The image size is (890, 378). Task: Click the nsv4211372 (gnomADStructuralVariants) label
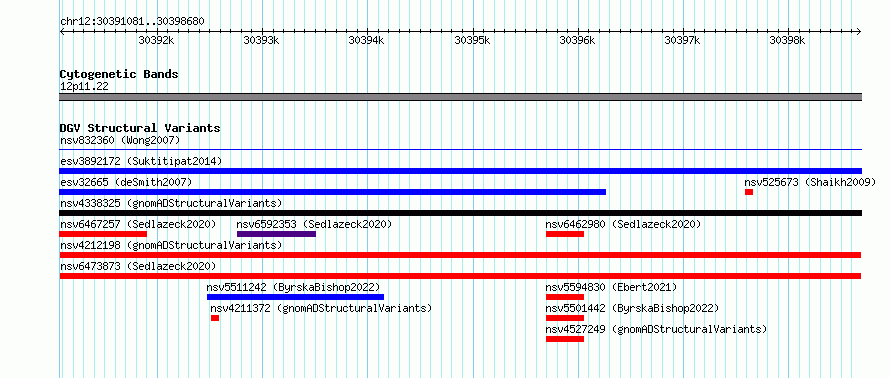tap(321, 308)
